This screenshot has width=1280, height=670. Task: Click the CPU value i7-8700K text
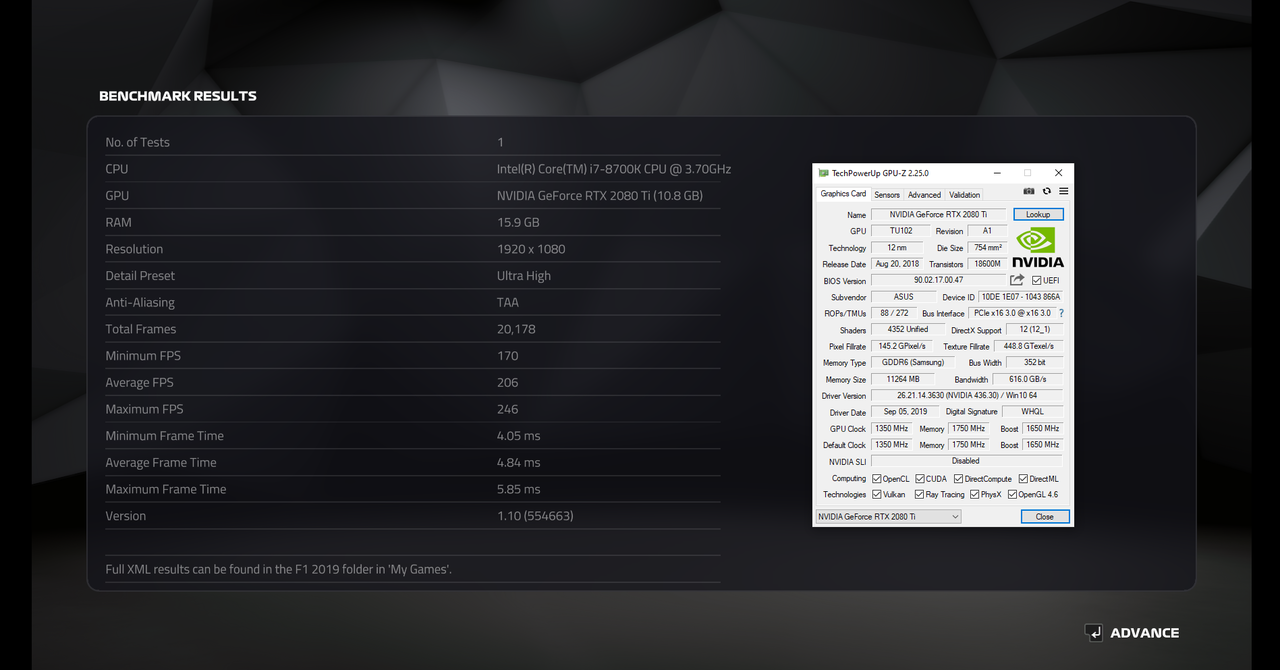click(614, 169)
